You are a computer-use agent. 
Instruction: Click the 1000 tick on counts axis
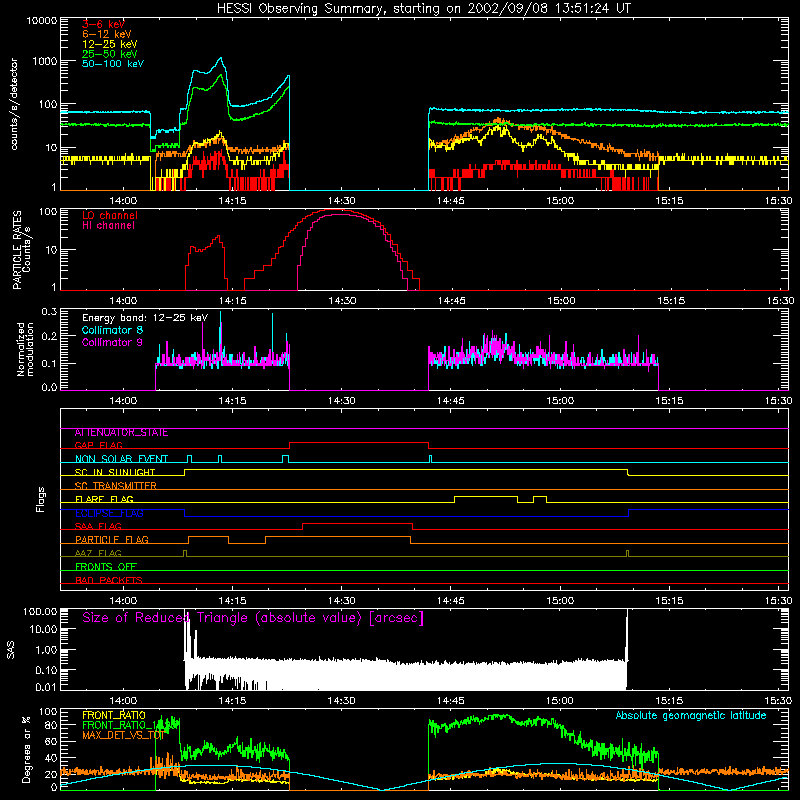[x=44, y=61]
